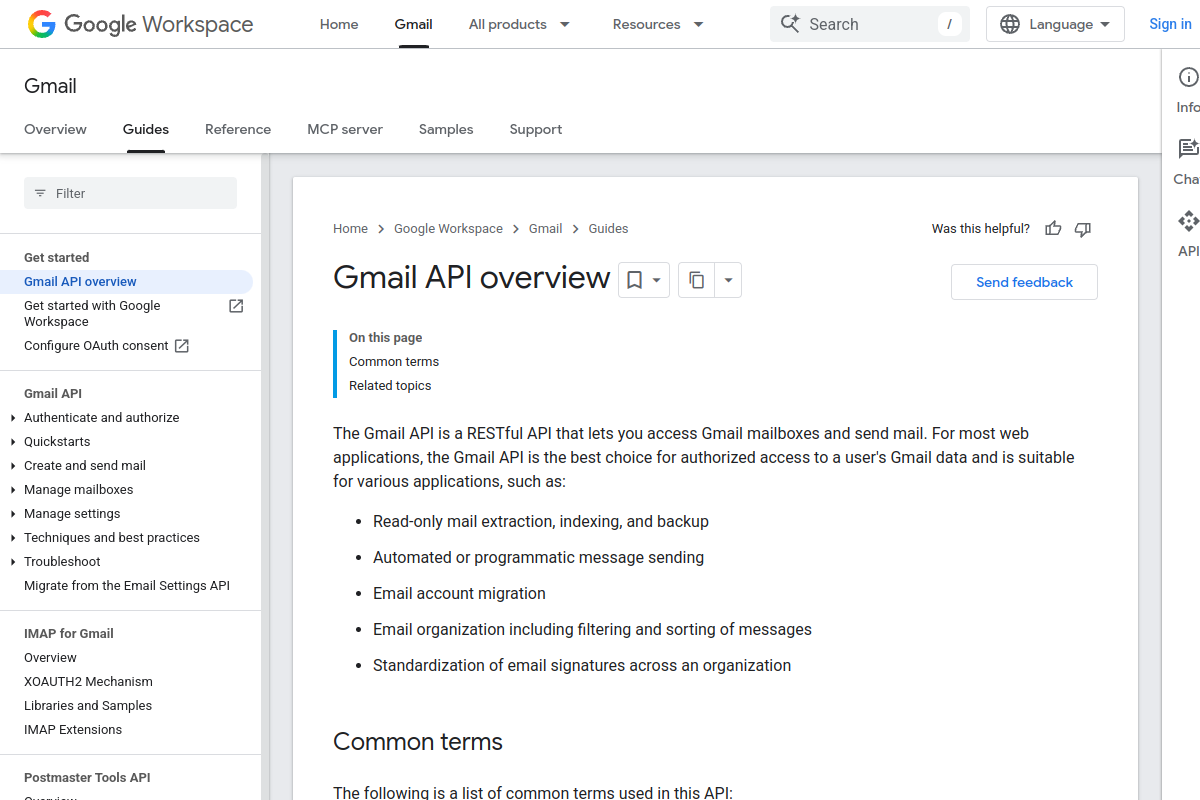Click the Google Workspace logo
Screen dimensions: 1200x800
(x=140, y=24)
